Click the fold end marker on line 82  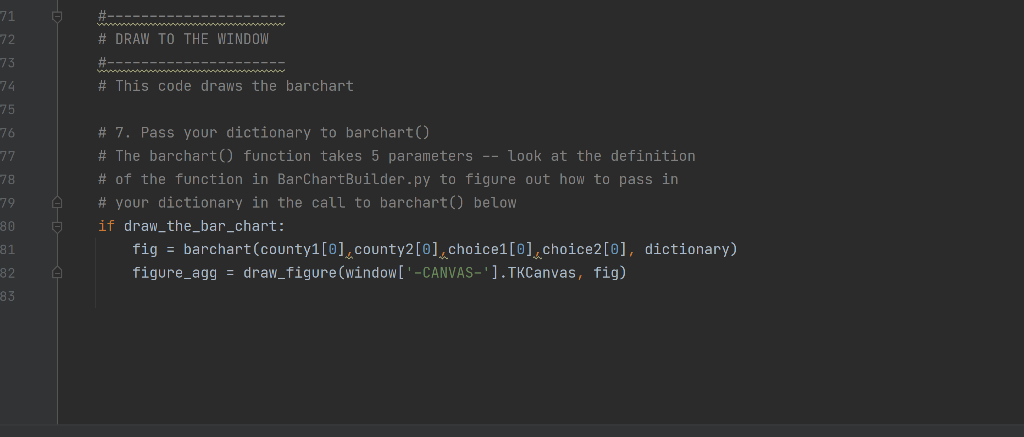(57, 272)
